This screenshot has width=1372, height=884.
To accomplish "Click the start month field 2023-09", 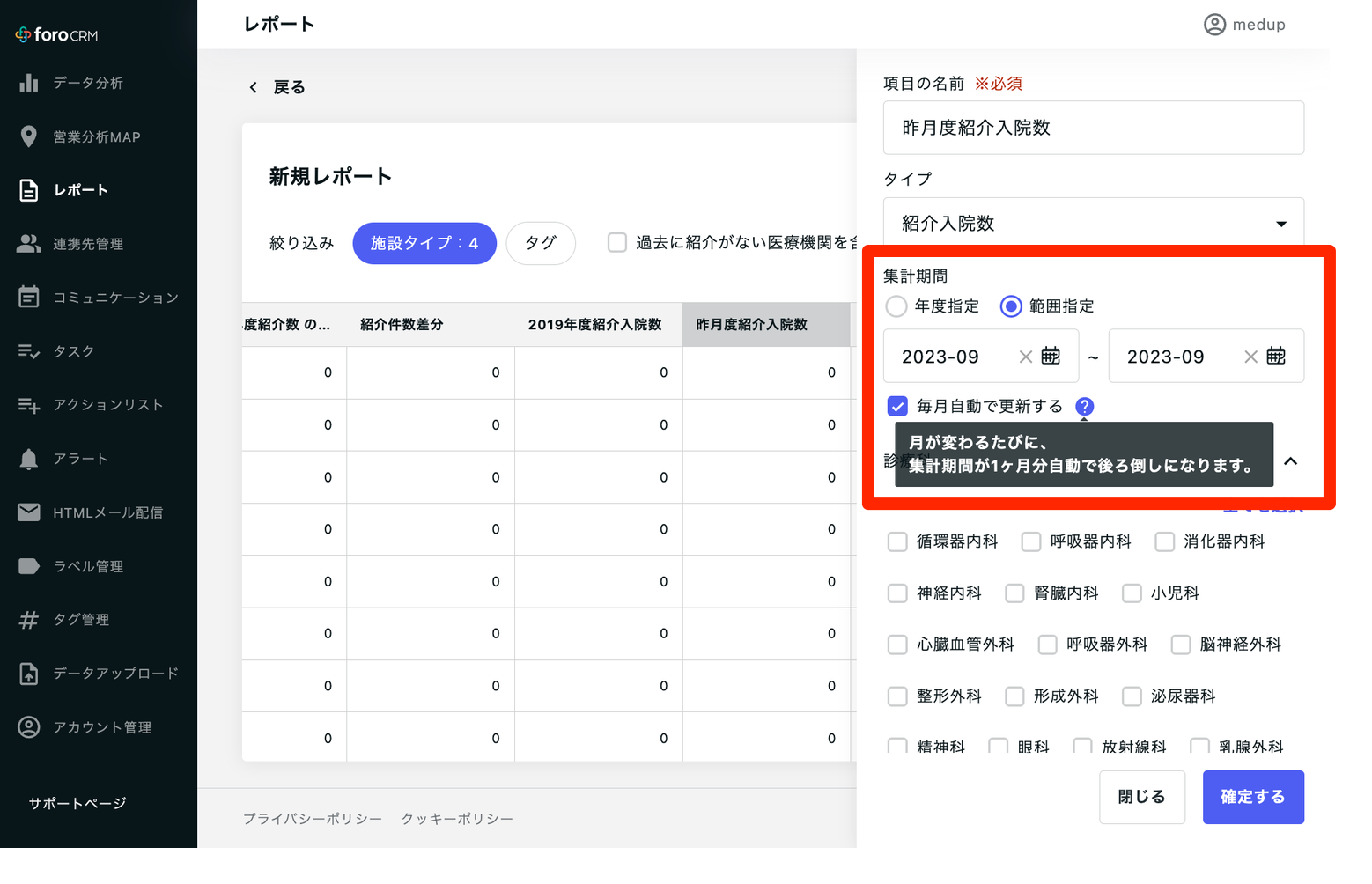I will (x=981, y=356).
